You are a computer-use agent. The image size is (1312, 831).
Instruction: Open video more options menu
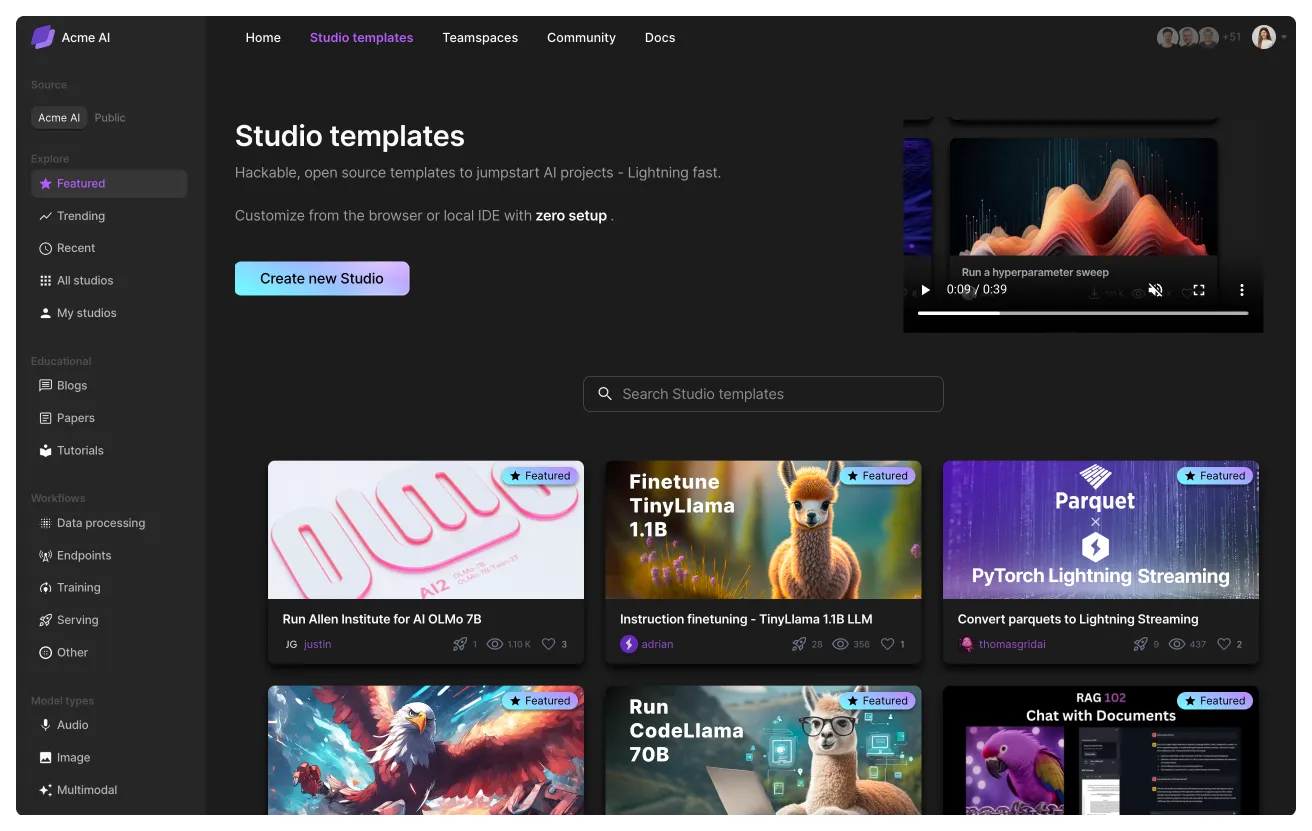(x=1242, y=290)
